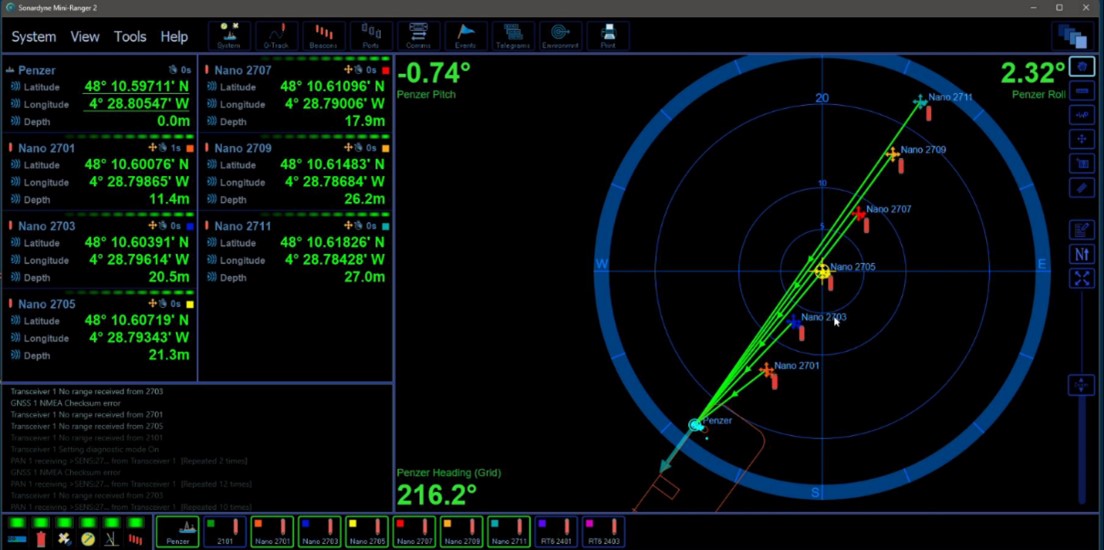Click the Events flag icon
This screenshot has height=550, width=1104.
point(466,36)
